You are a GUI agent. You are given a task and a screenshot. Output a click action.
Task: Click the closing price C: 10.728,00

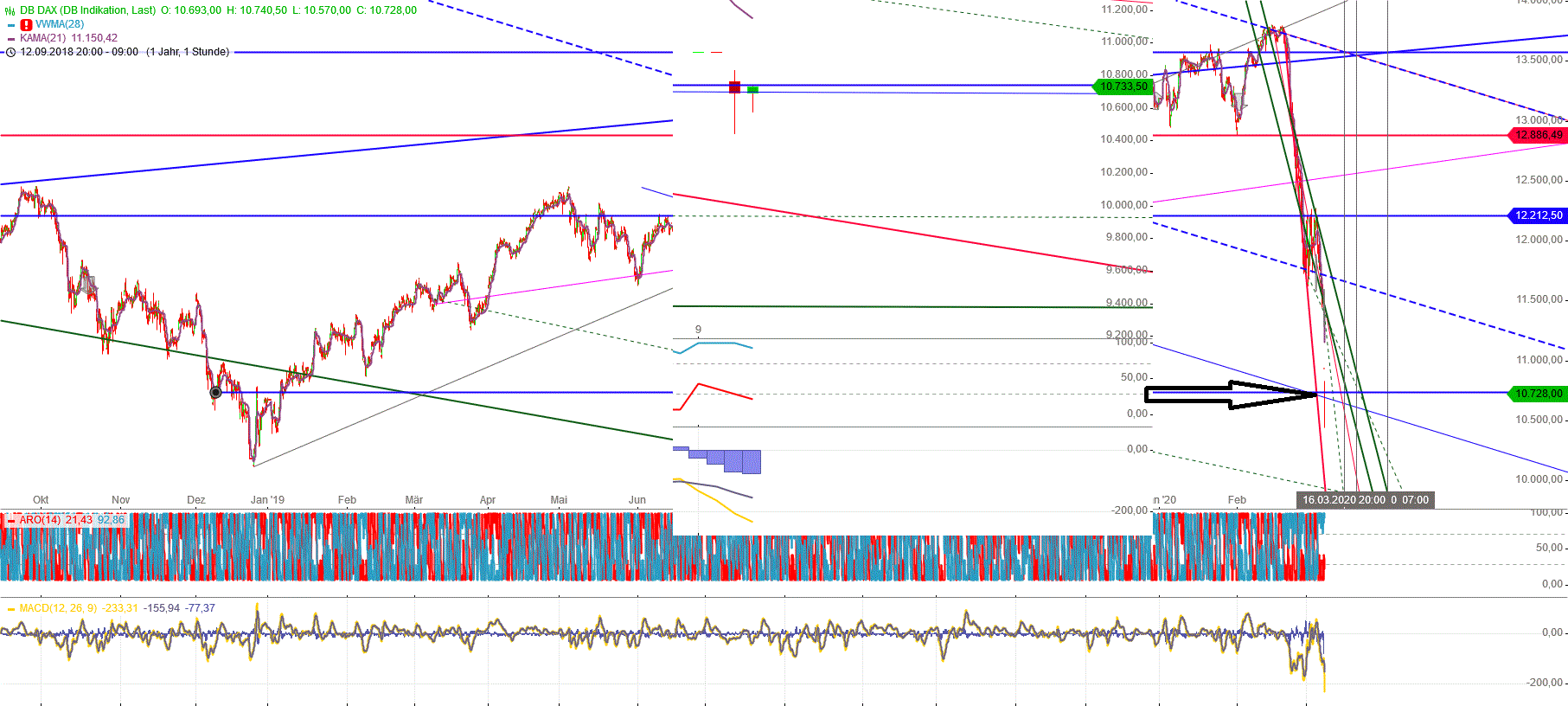coord(387,10)
